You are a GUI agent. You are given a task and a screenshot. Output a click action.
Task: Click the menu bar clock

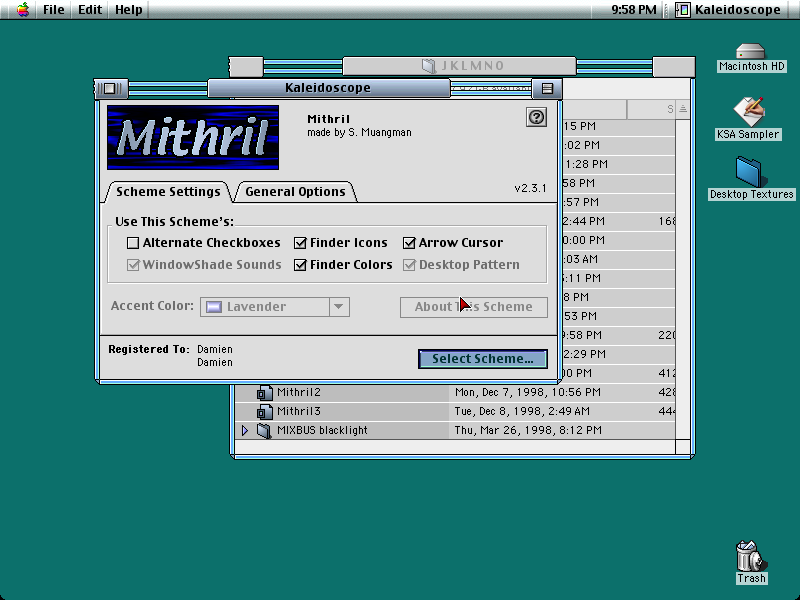click(634, 9)
